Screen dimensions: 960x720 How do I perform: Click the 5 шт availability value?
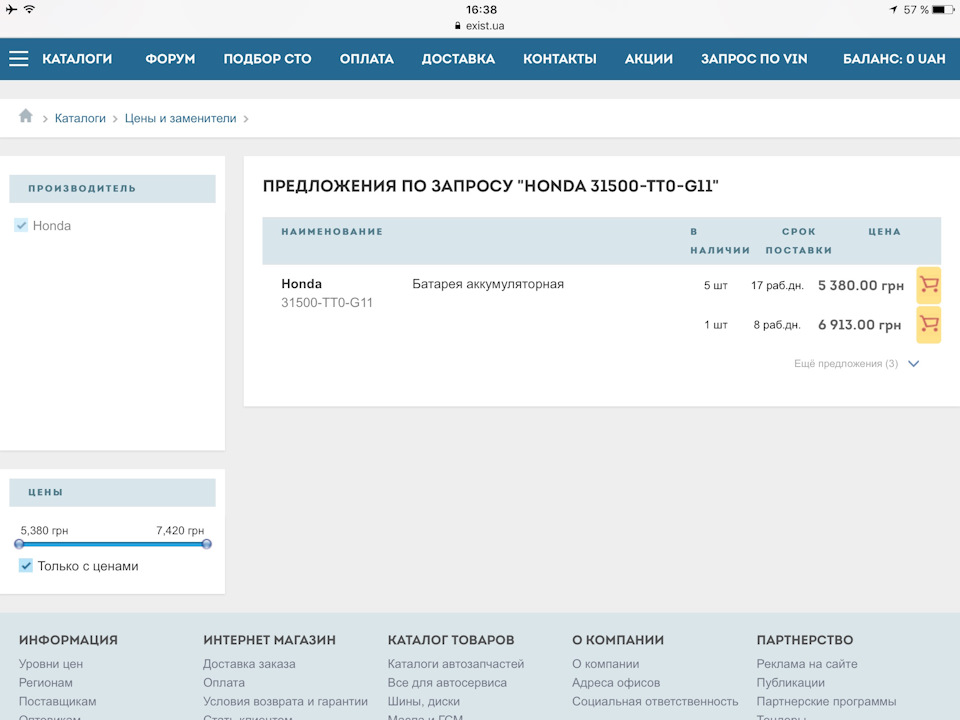(x=716, y=285)
